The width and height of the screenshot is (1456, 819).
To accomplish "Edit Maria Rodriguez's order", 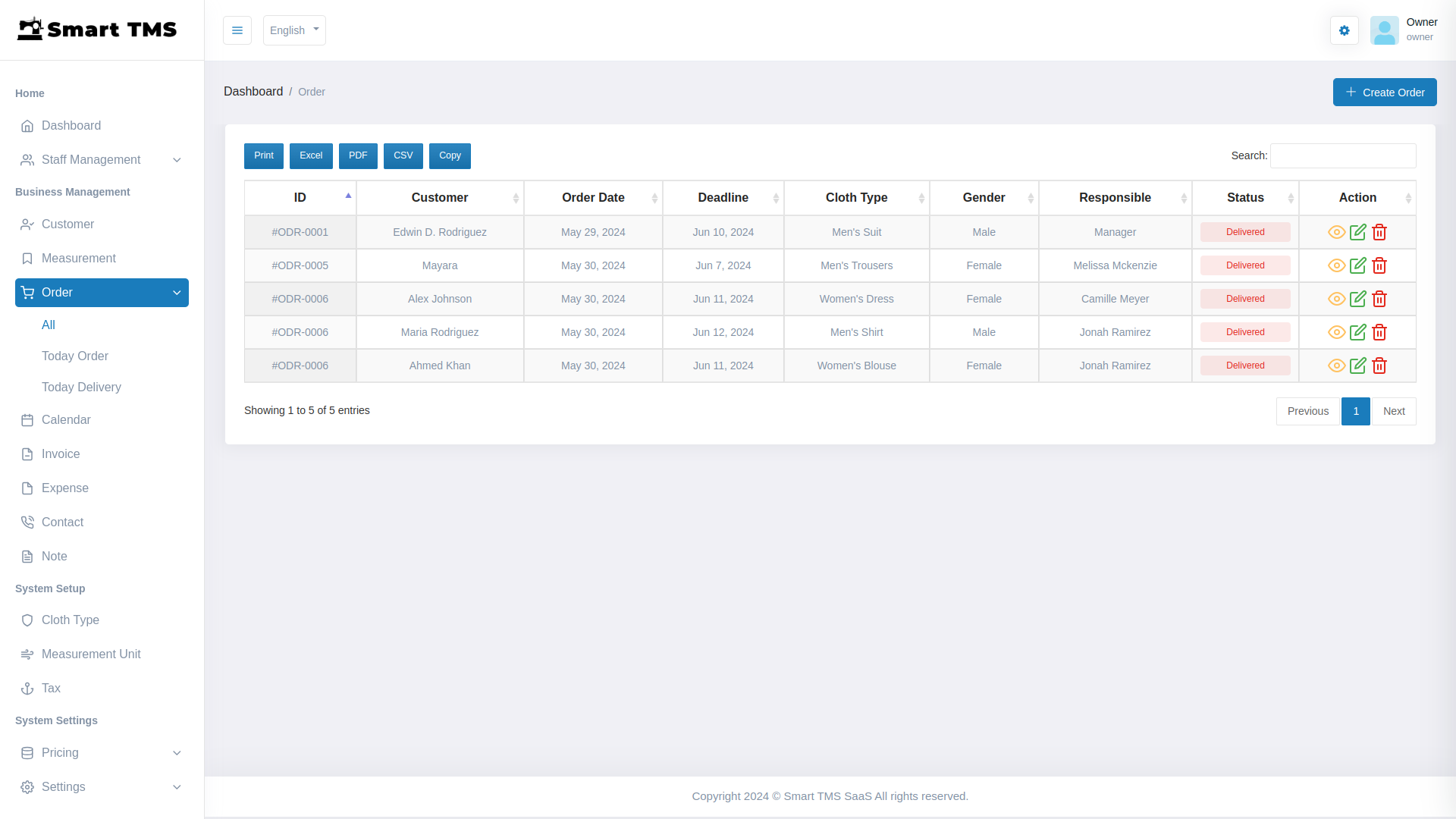I will [1358, 332].
